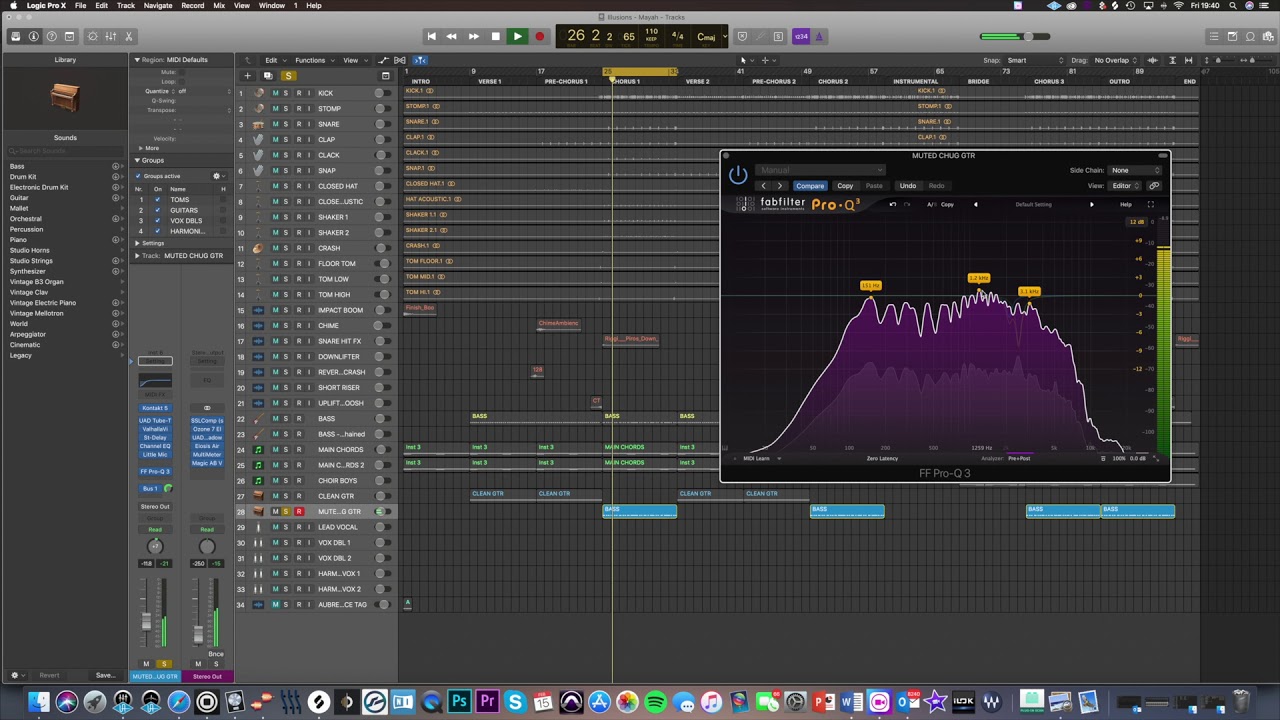Open the Track menu

(126, 6)
